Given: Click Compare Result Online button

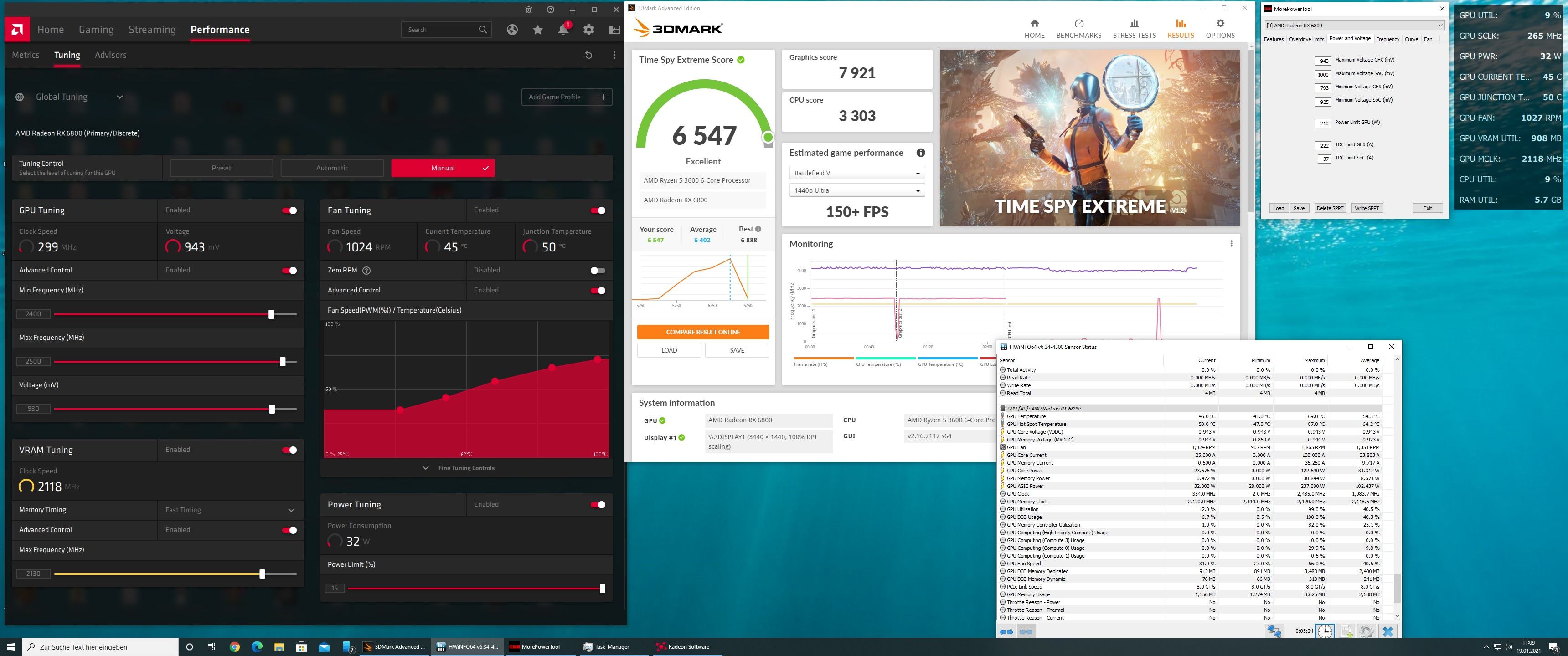Looking at the screenshot, I should tap(703, 332).
